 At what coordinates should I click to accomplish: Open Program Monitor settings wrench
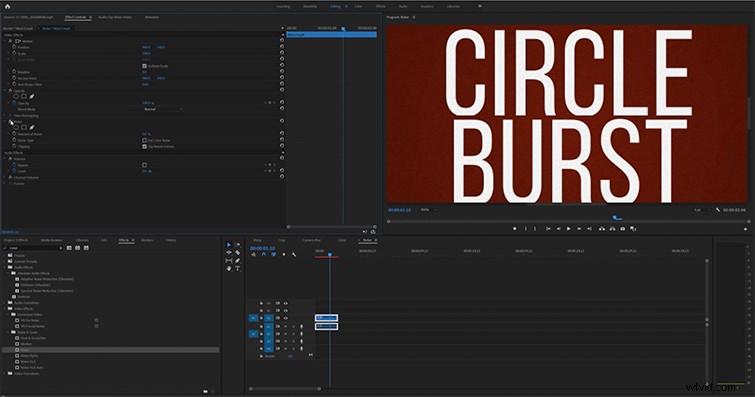pyautogui.click(x=718, y=210)
